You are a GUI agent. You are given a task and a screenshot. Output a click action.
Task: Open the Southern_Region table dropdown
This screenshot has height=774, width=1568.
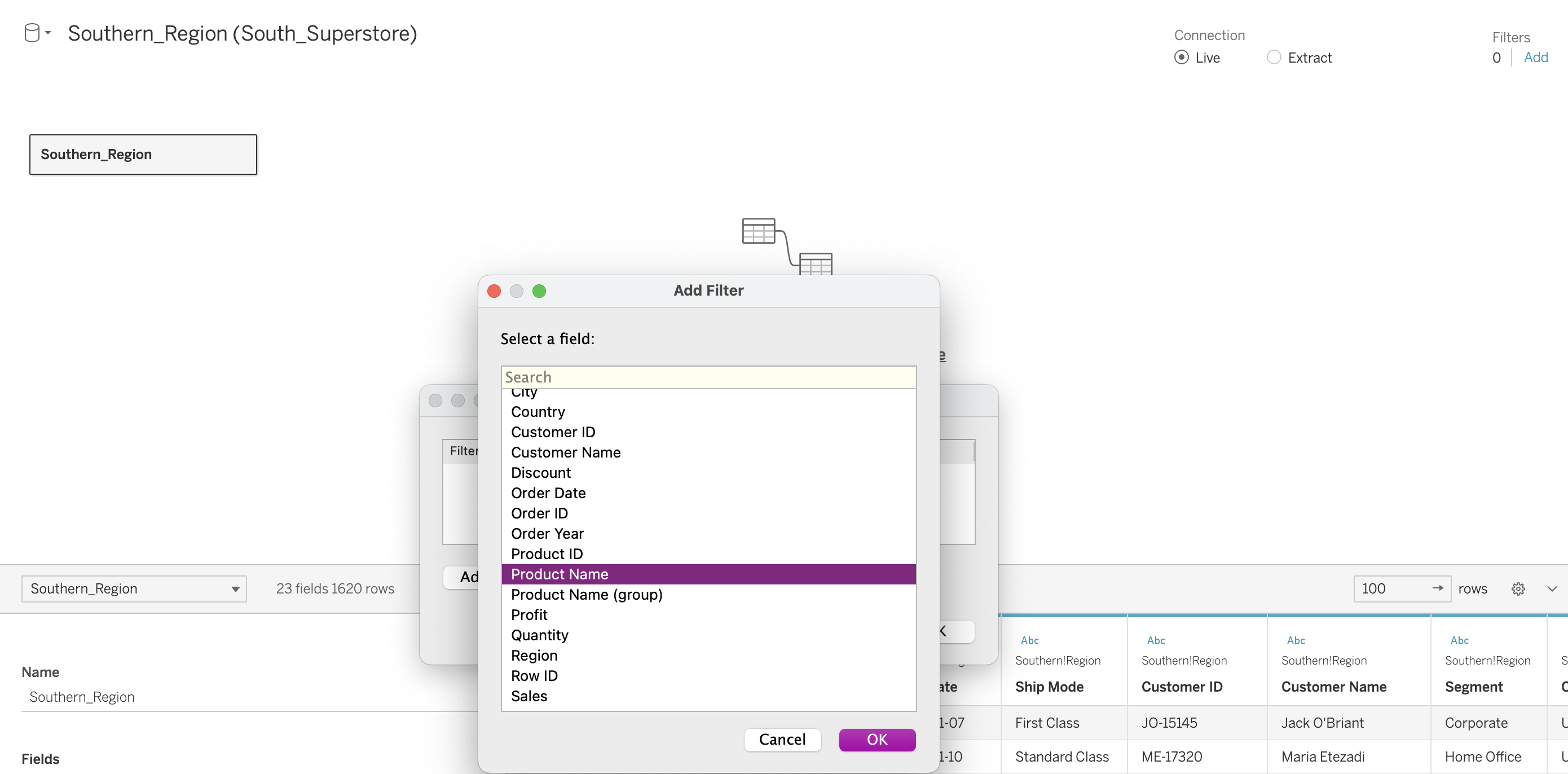134,588
